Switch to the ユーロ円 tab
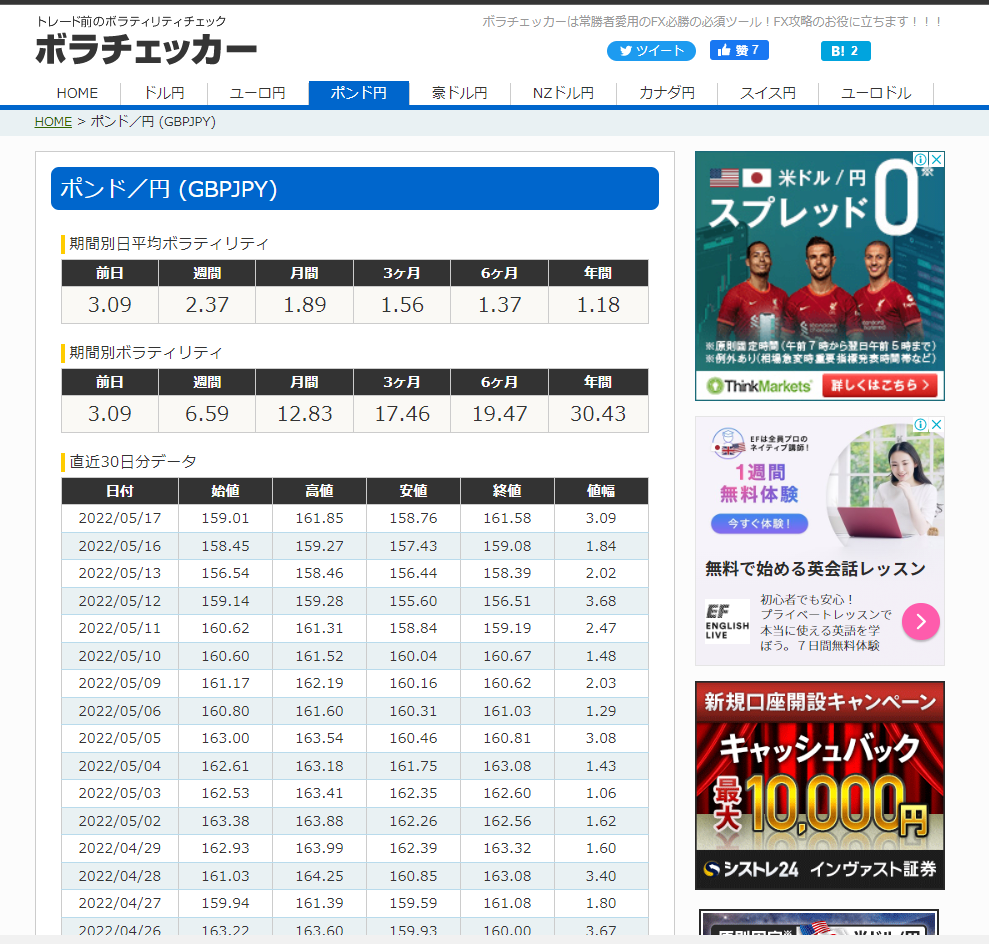Viewport: 989px width, 944px height. (258, 93)
